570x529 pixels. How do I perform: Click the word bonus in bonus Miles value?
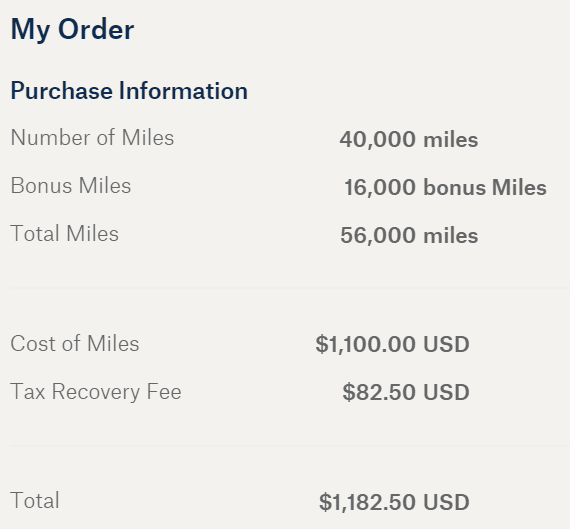(454, 187)
